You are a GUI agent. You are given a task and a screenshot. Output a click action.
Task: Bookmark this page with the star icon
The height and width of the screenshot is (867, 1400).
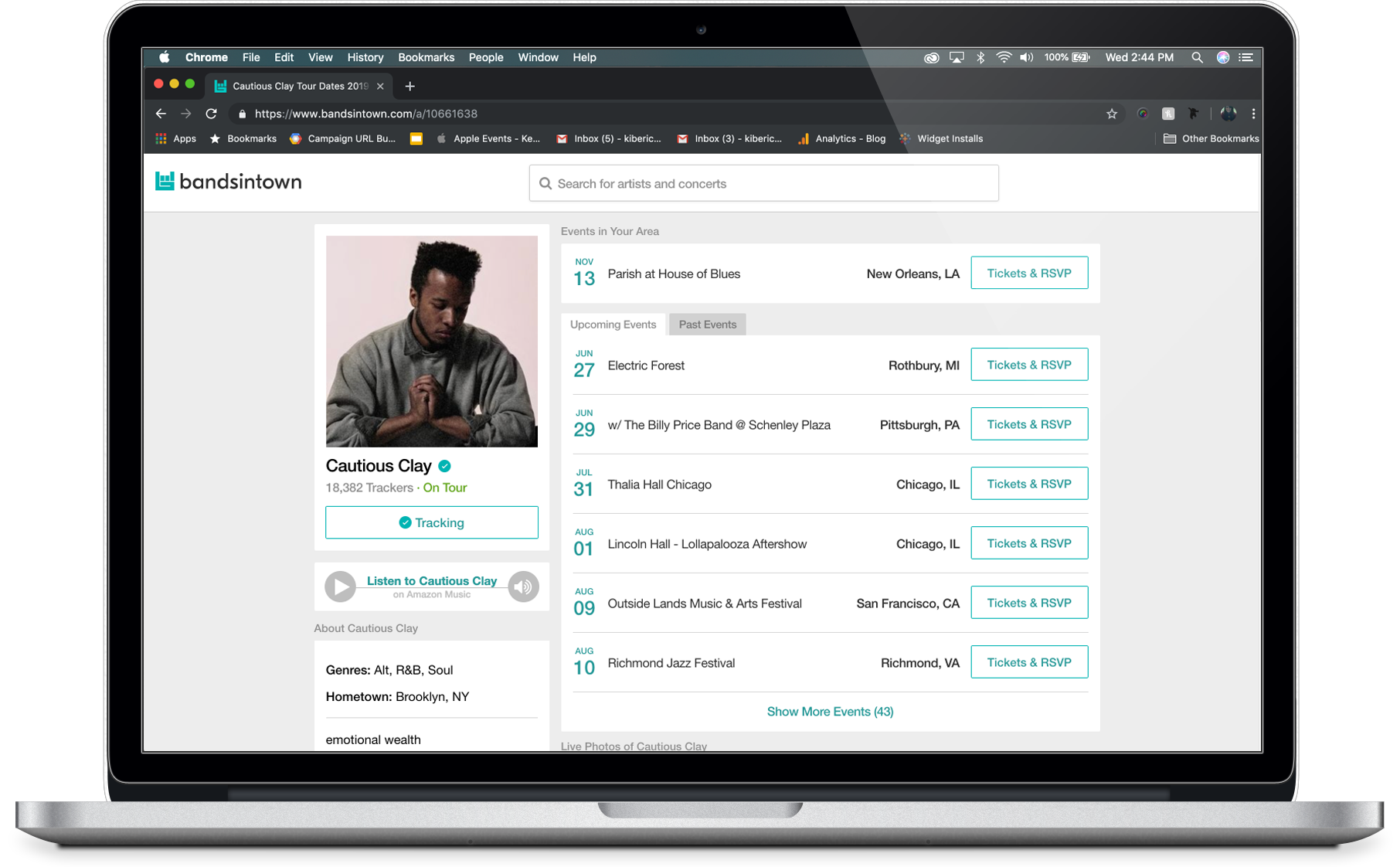[x=1111, y=114]
